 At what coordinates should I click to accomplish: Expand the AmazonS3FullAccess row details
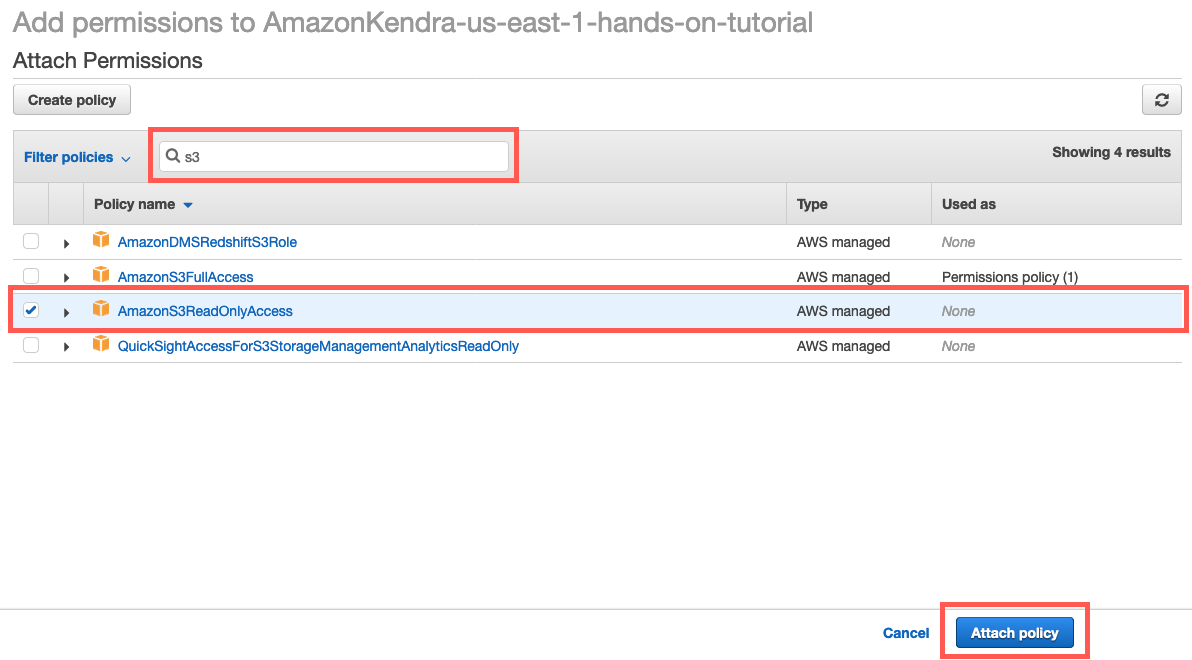point(66,278)
